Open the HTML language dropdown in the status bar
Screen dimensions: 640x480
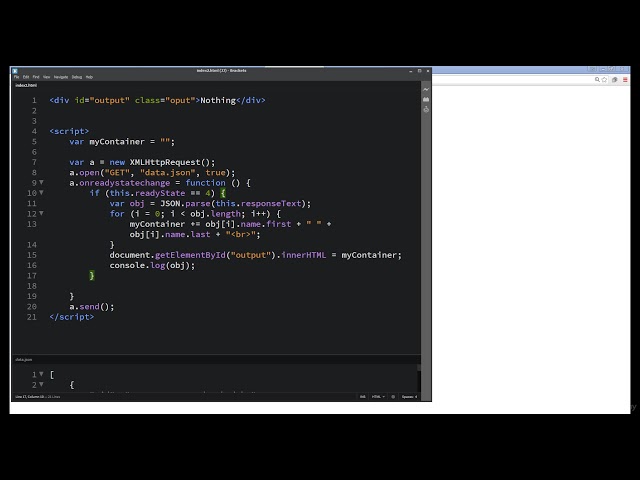pyautogui.click(x=378, y=396)
